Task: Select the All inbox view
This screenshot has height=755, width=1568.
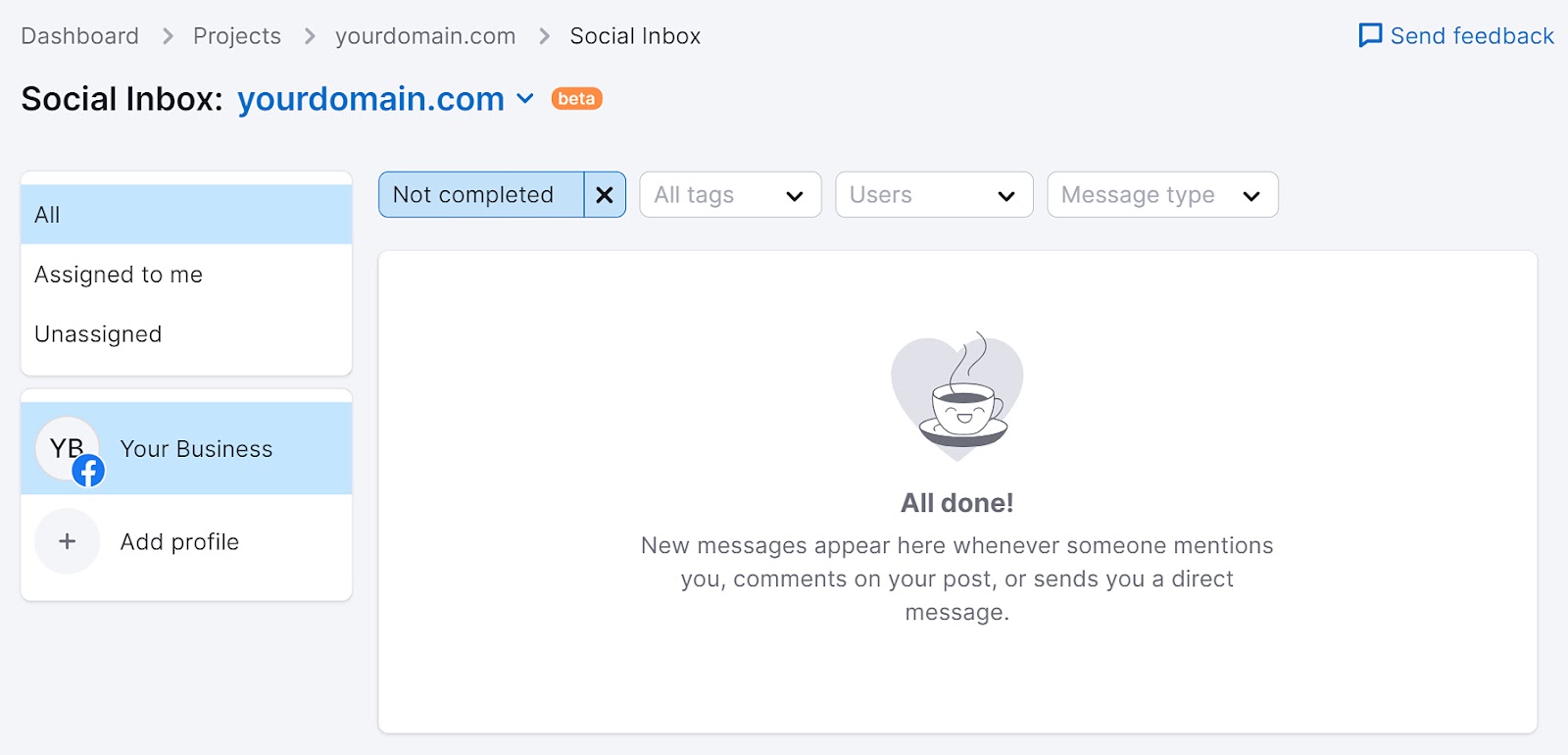Action: tap(186, 215)
